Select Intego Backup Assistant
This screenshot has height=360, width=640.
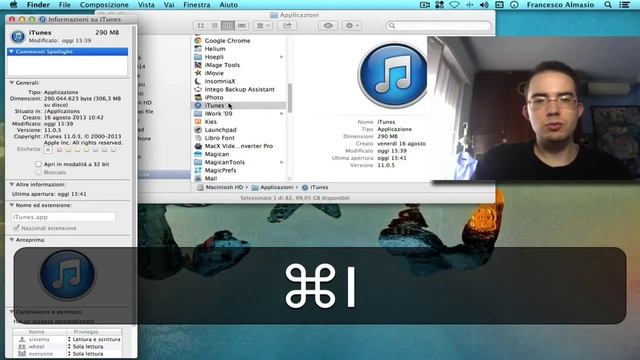[x=240, y=89]
